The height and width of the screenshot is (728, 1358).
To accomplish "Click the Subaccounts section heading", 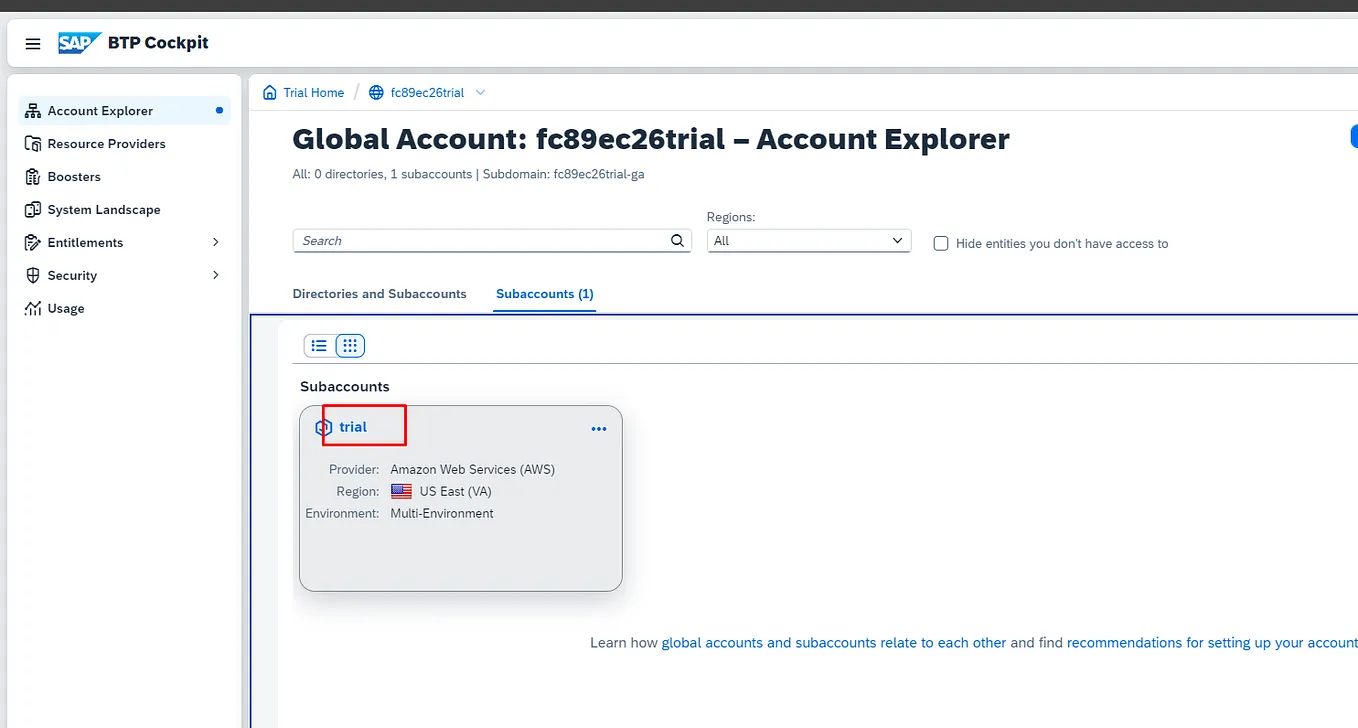I will [345, 387].
